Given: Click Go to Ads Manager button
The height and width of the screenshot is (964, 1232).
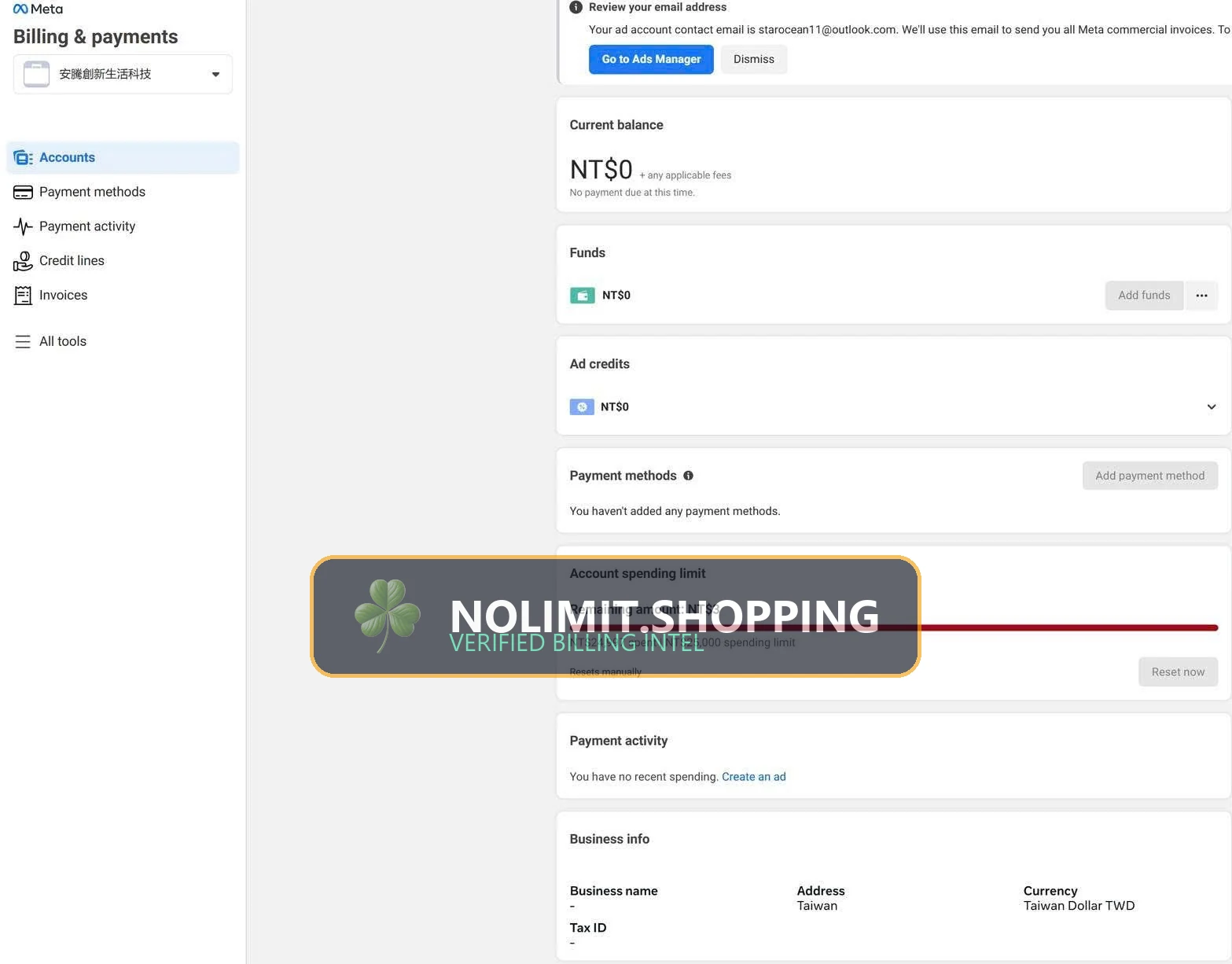Looking at the screenshot, I should [651, 59].
